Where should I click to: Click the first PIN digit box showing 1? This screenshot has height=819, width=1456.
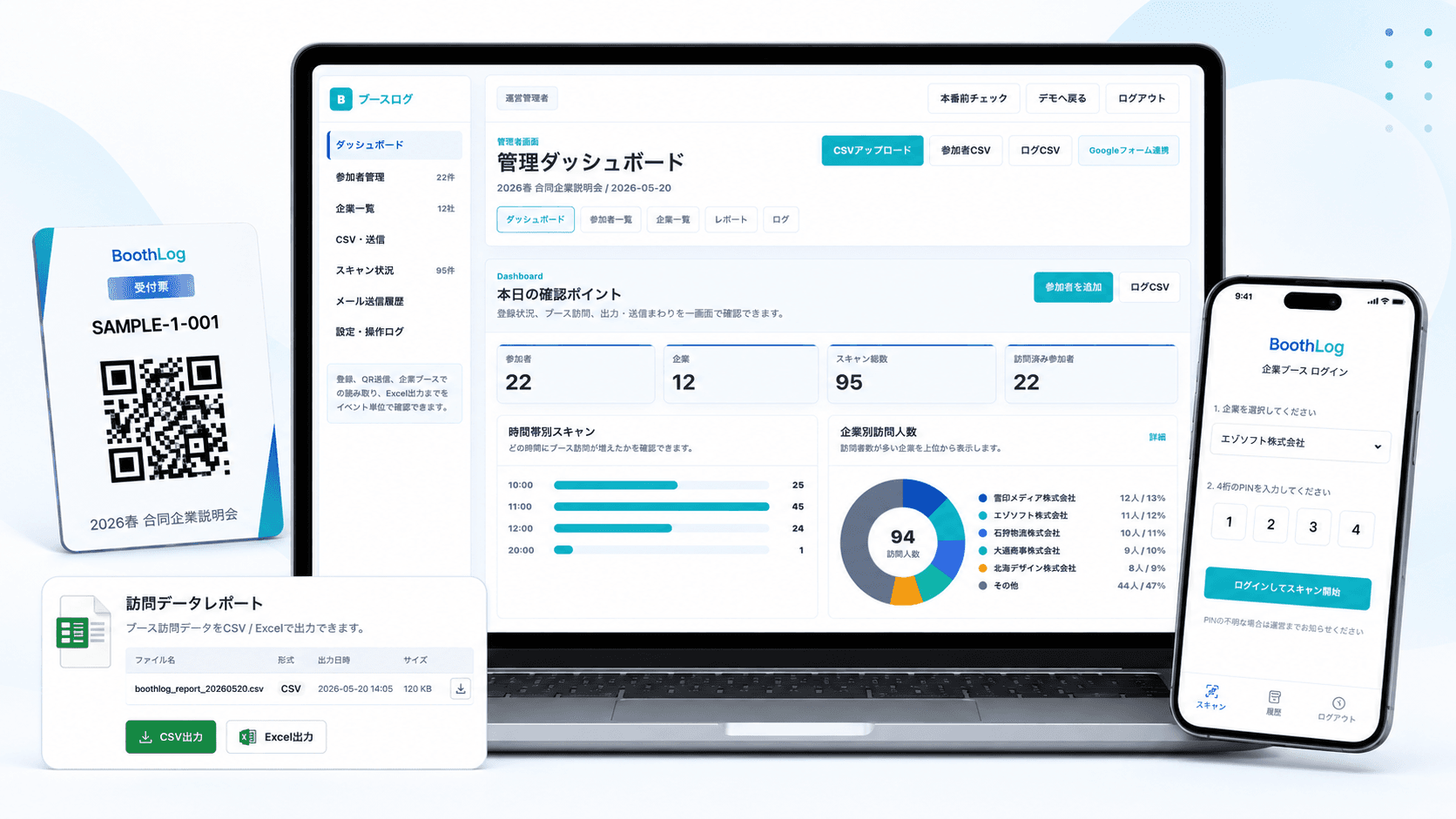[1229, 522]
